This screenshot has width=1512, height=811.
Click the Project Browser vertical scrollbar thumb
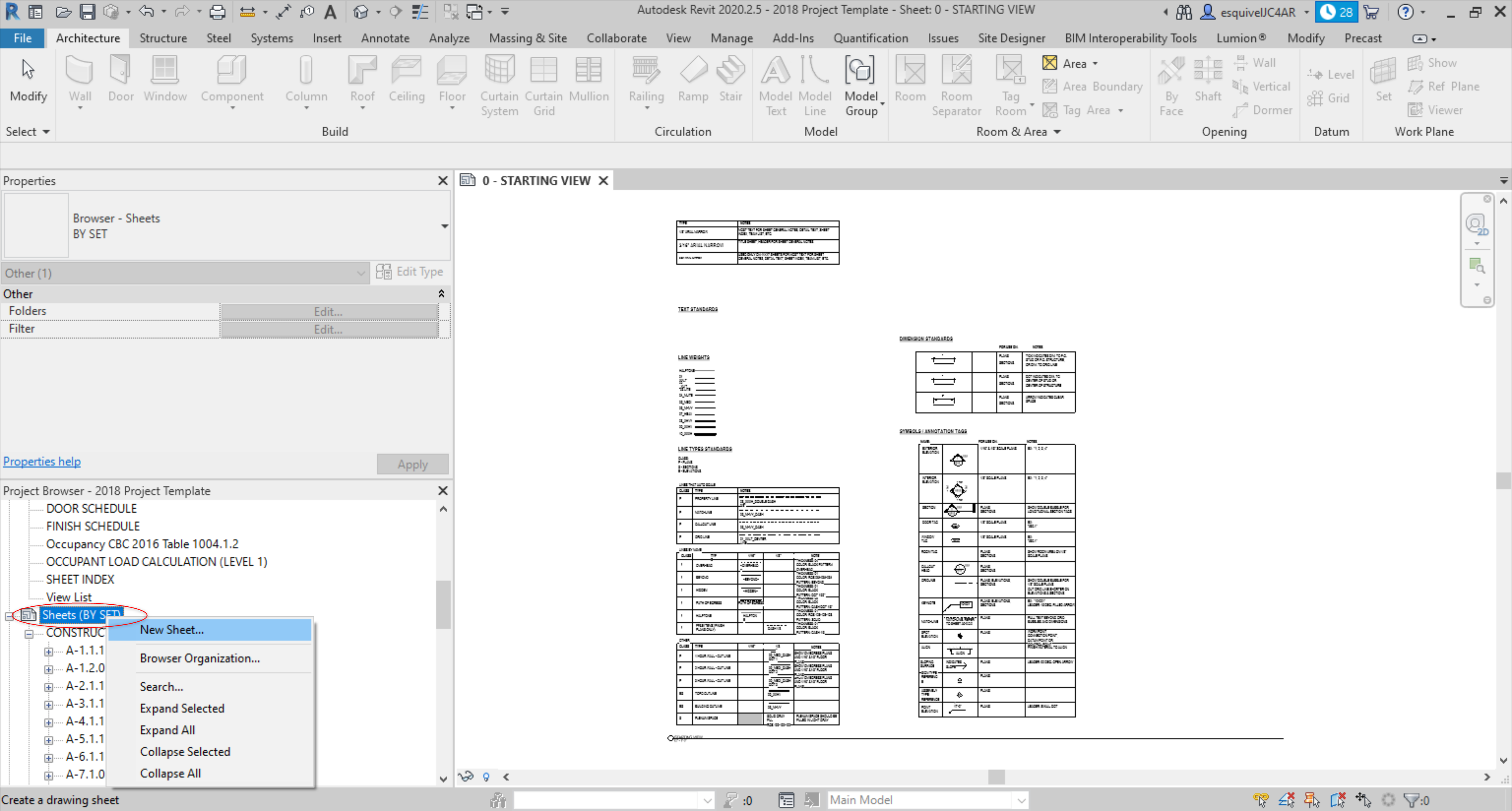443,604
